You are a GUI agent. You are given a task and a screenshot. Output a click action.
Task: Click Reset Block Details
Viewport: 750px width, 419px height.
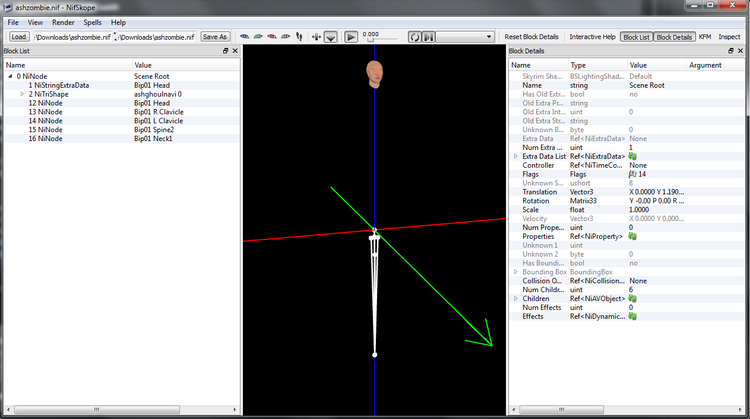tap(531, 37)
